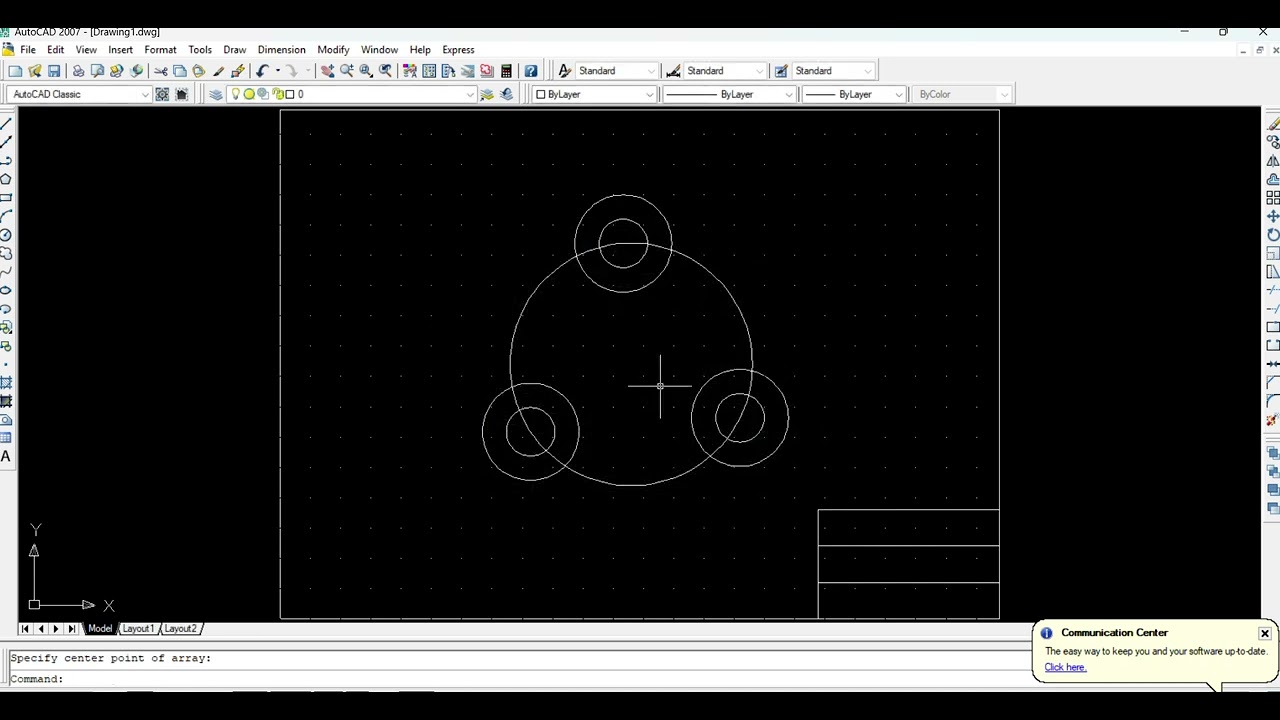Viewport: 1280px width, 720px height.
Task: Select the Table tool in draw toolbar
Action: pyautogui.click(x=6, y=438)
